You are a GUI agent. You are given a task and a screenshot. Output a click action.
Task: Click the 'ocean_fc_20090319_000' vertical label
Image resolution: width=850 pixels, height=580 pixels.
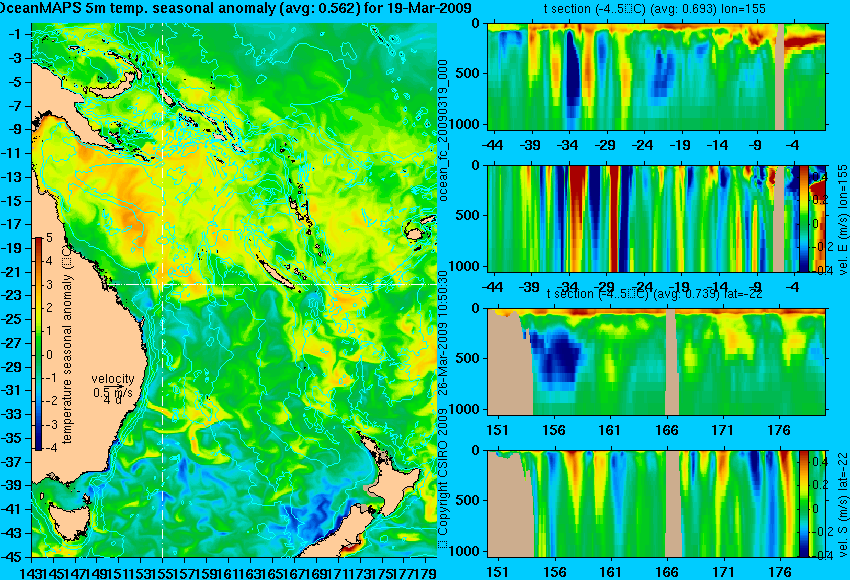(443, 130)
